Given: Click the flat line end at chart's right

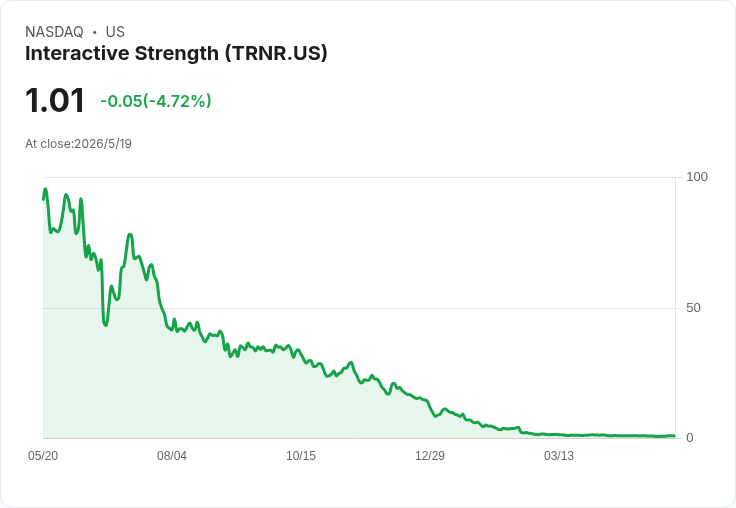Looking at the screenshot, I should pyautogui.click(x=673, y=436).
